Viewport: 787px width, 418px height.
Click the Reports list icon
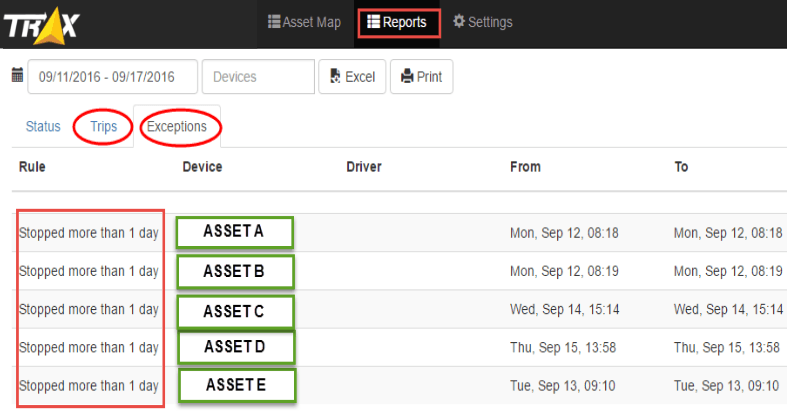coord(373,21)
